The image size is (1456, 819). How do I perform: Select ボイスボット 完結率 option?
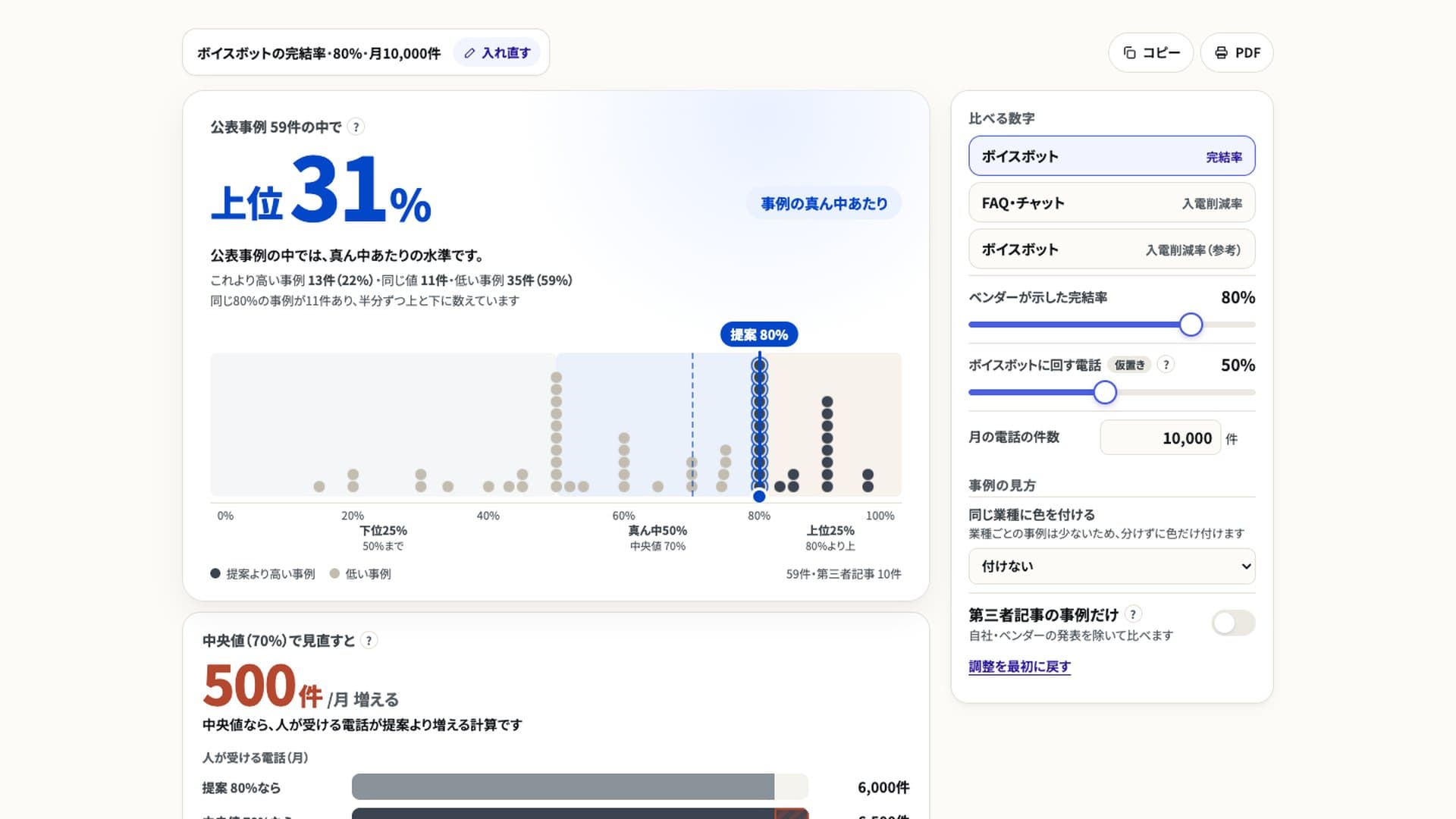pos(1112,156)
